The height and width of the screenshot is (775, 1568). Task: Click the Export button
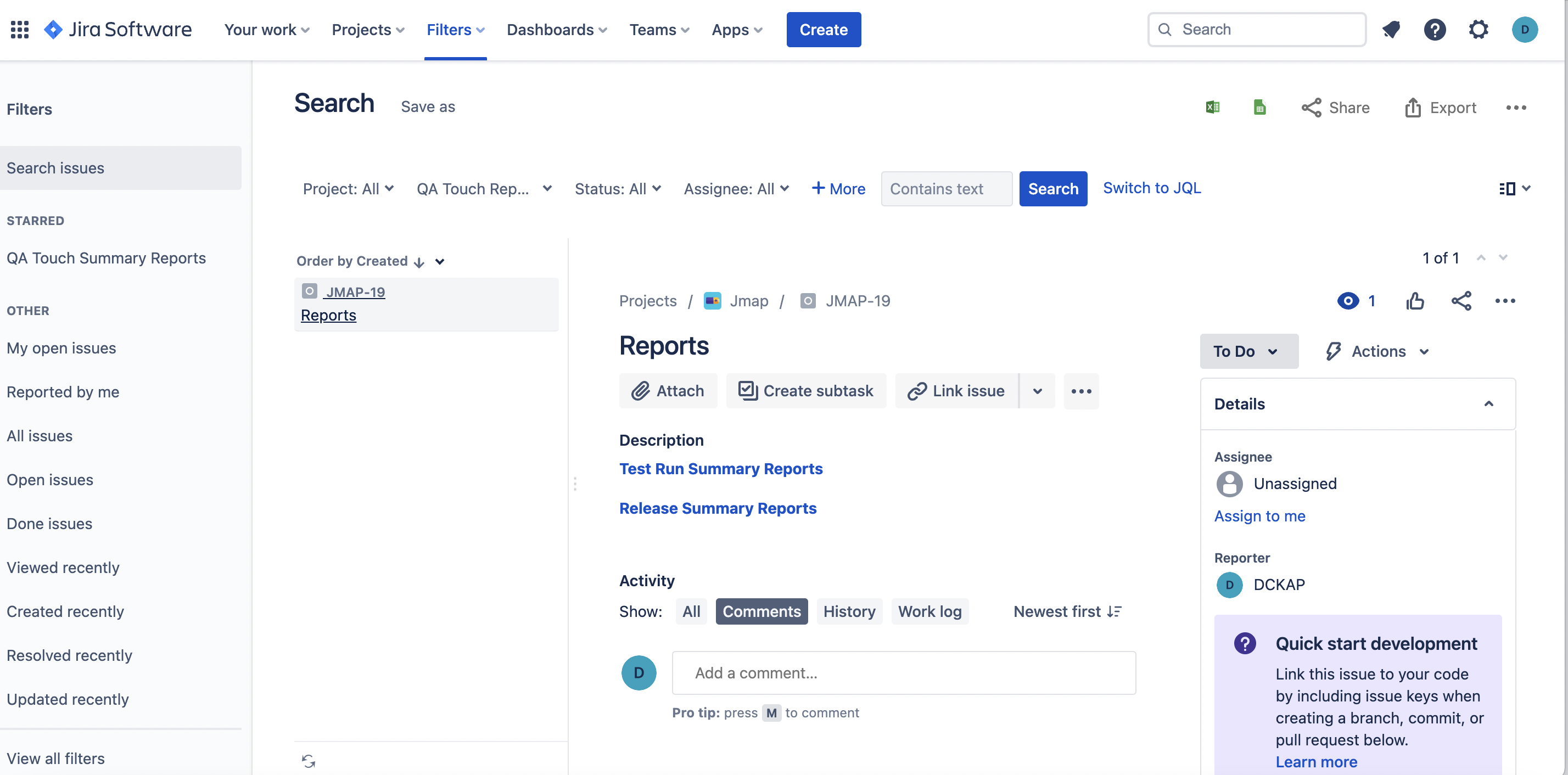pos(1440,108)
